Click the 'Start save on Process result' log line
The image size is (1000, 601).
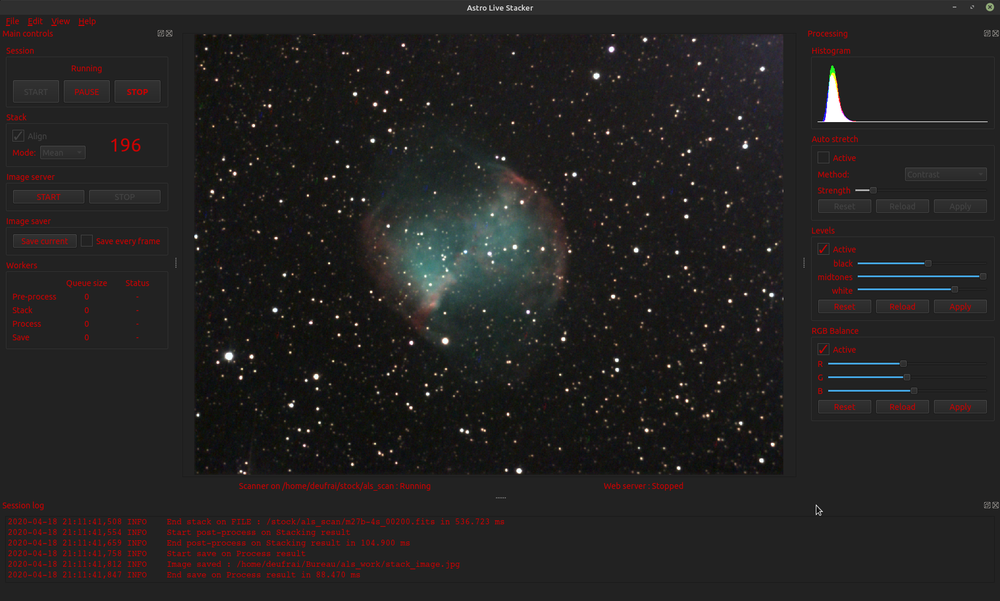point(156,553)
